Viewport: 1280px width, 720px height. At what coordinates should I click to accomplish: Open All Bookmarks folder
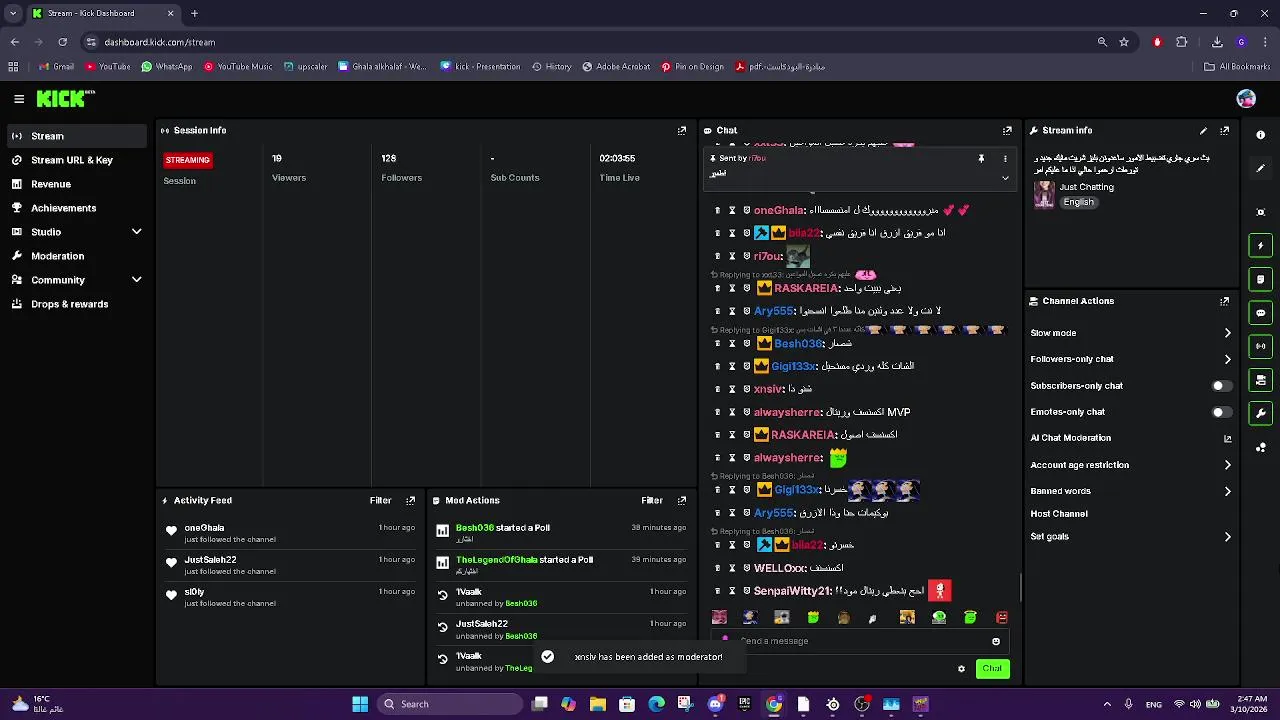pos(1237,67)
